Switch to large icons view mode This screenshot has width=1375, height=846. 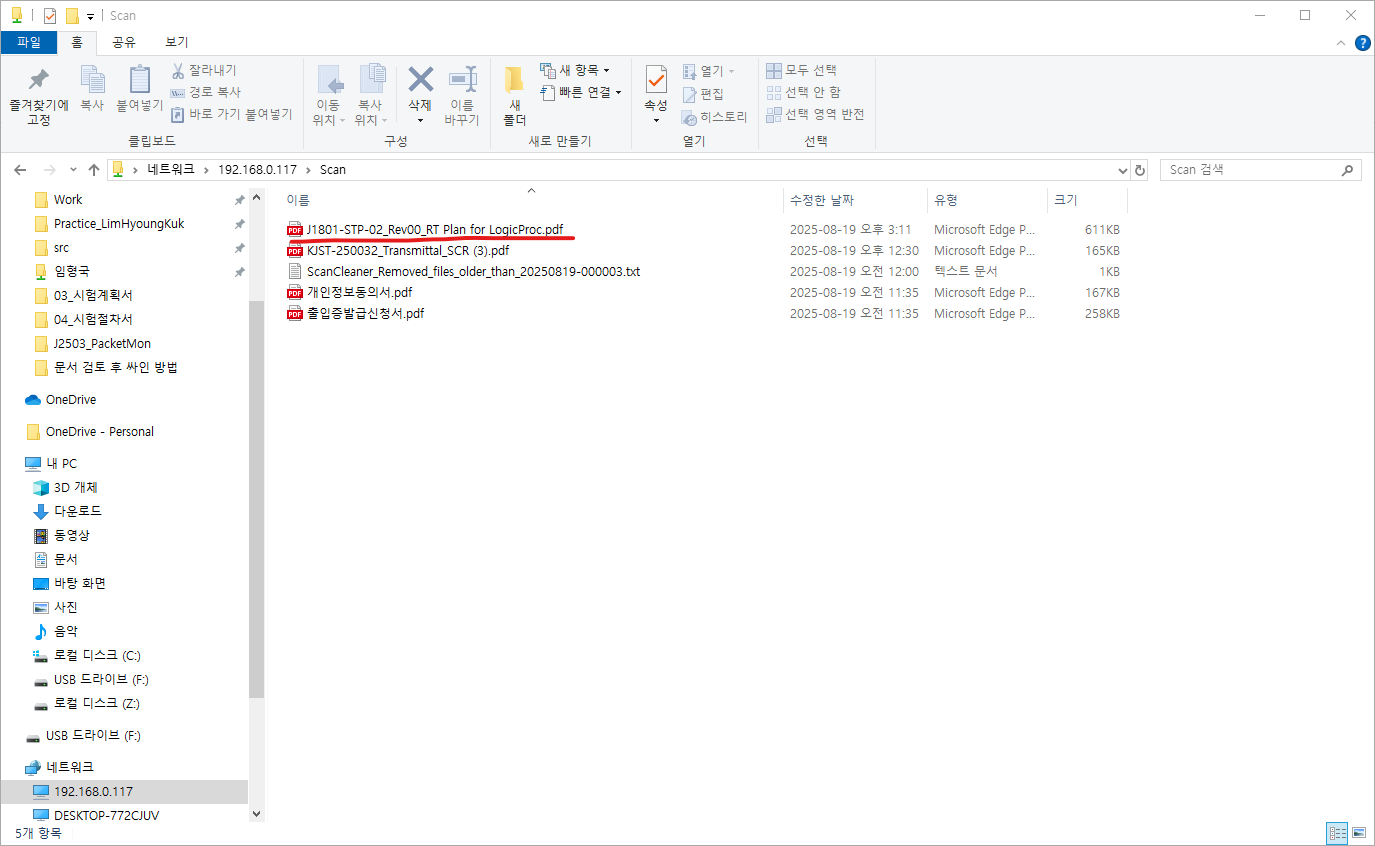(1359, 833)
